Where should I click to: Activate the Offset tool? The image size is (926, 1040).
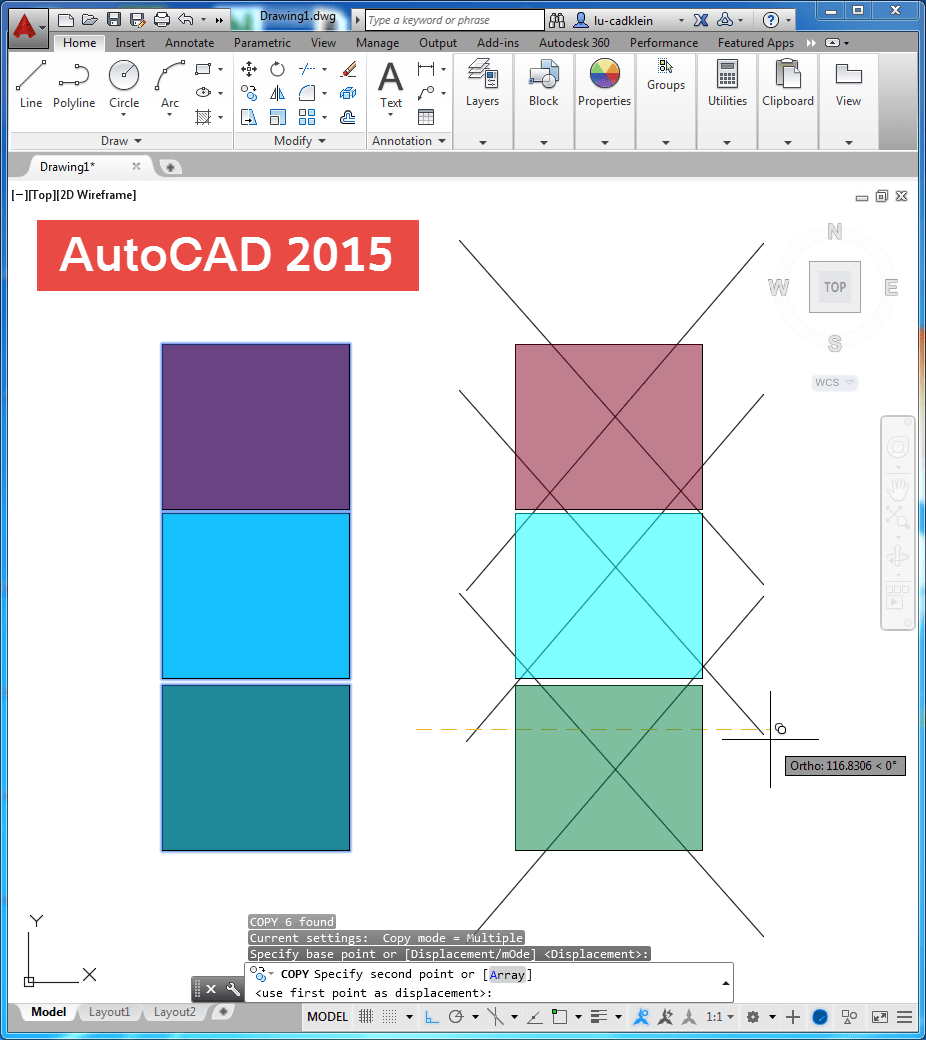tap(348, 117)
